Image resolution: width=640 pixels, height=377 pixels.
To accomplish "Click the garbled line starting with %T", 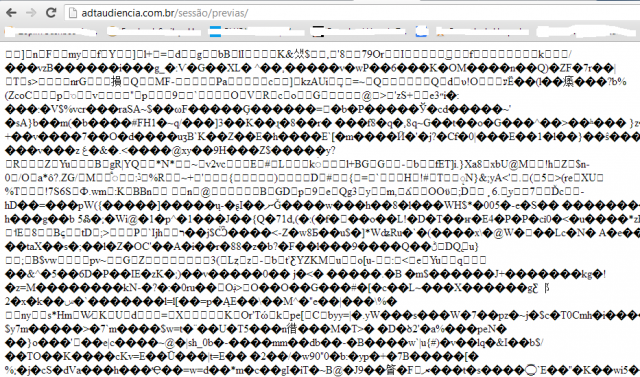I will [x=295, y=191].
